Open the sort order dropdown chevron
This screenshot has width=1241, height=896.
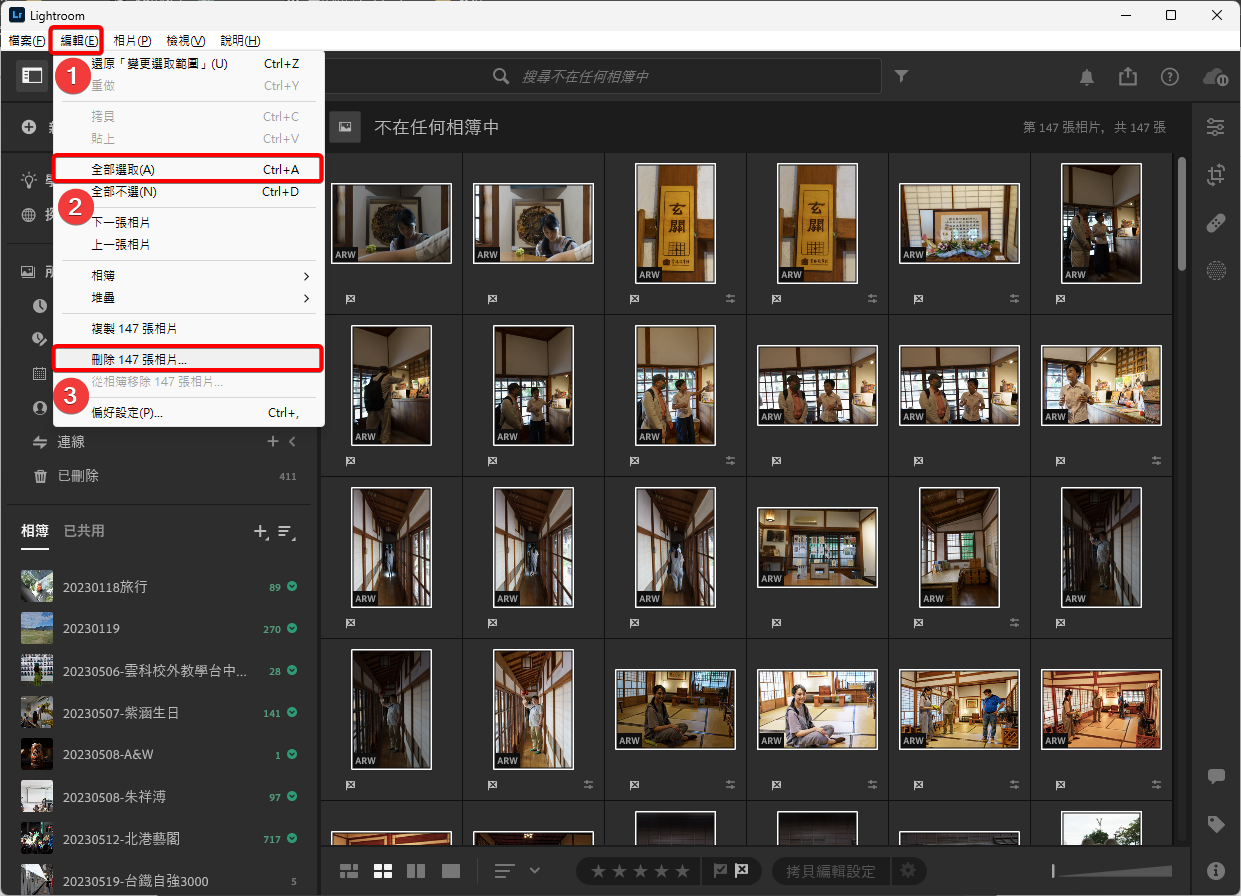click(x=535, y=871)
